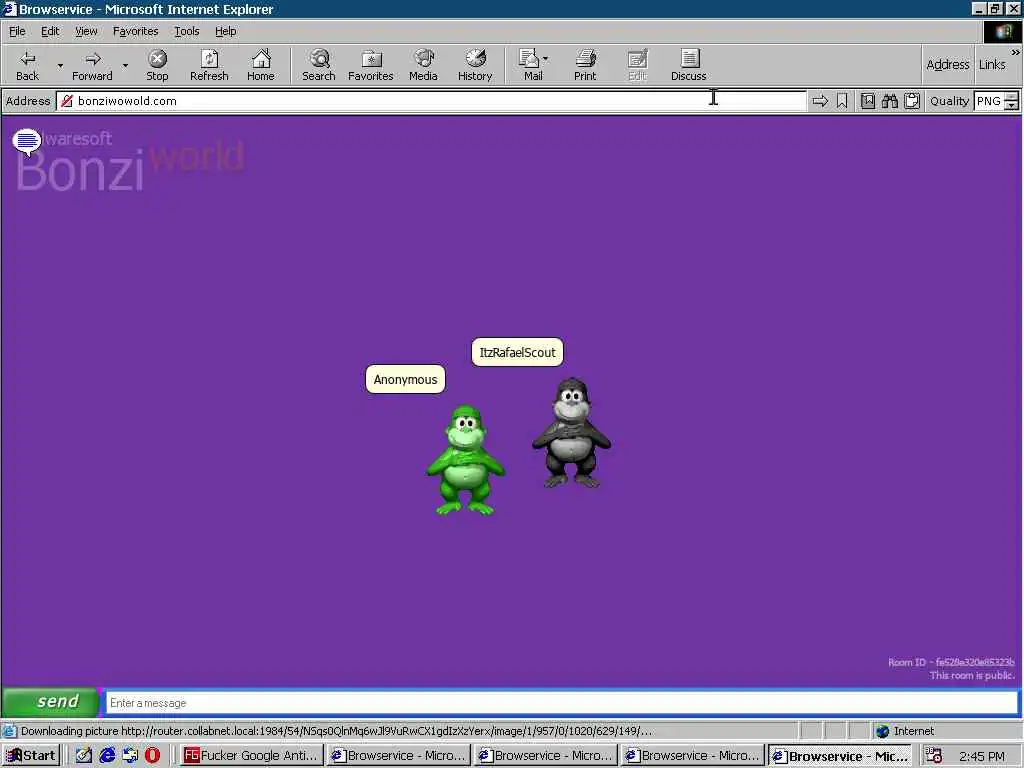Launch Internet Explorer from quick launch
1024x768 pixels.
(107, 755)
